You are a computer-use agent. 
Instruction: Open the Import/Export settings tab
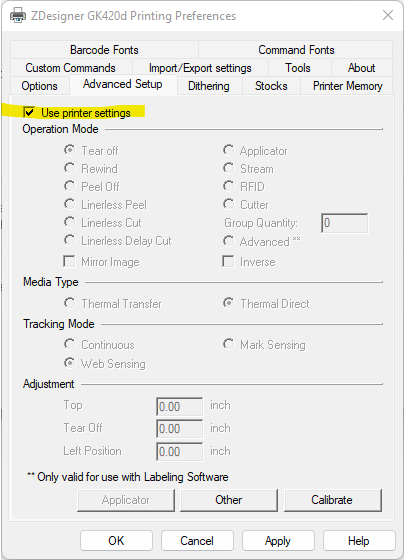200,68
